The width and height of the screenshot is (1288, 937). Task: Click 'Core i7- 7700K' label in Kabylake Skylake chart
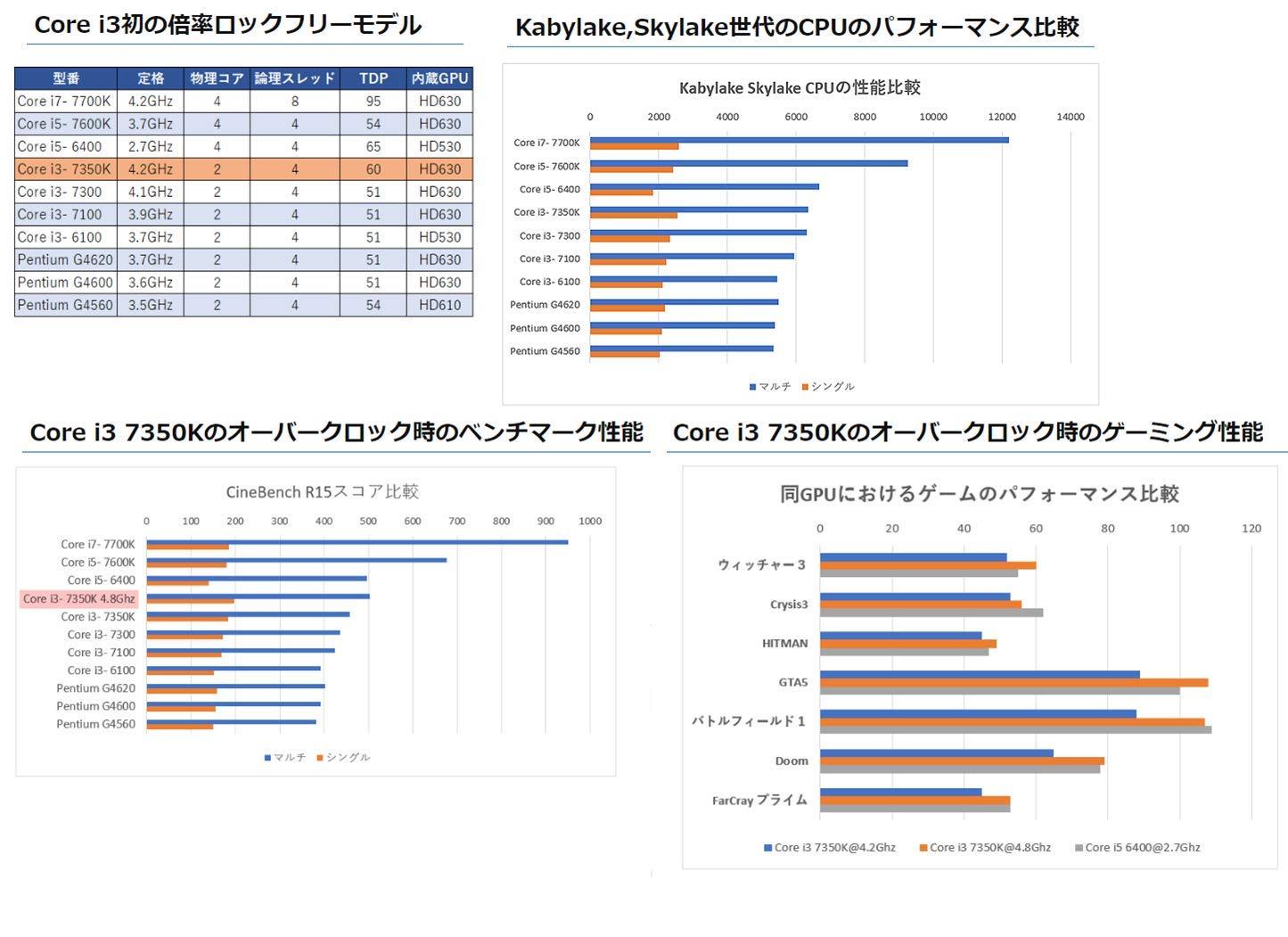click(546, 143)
